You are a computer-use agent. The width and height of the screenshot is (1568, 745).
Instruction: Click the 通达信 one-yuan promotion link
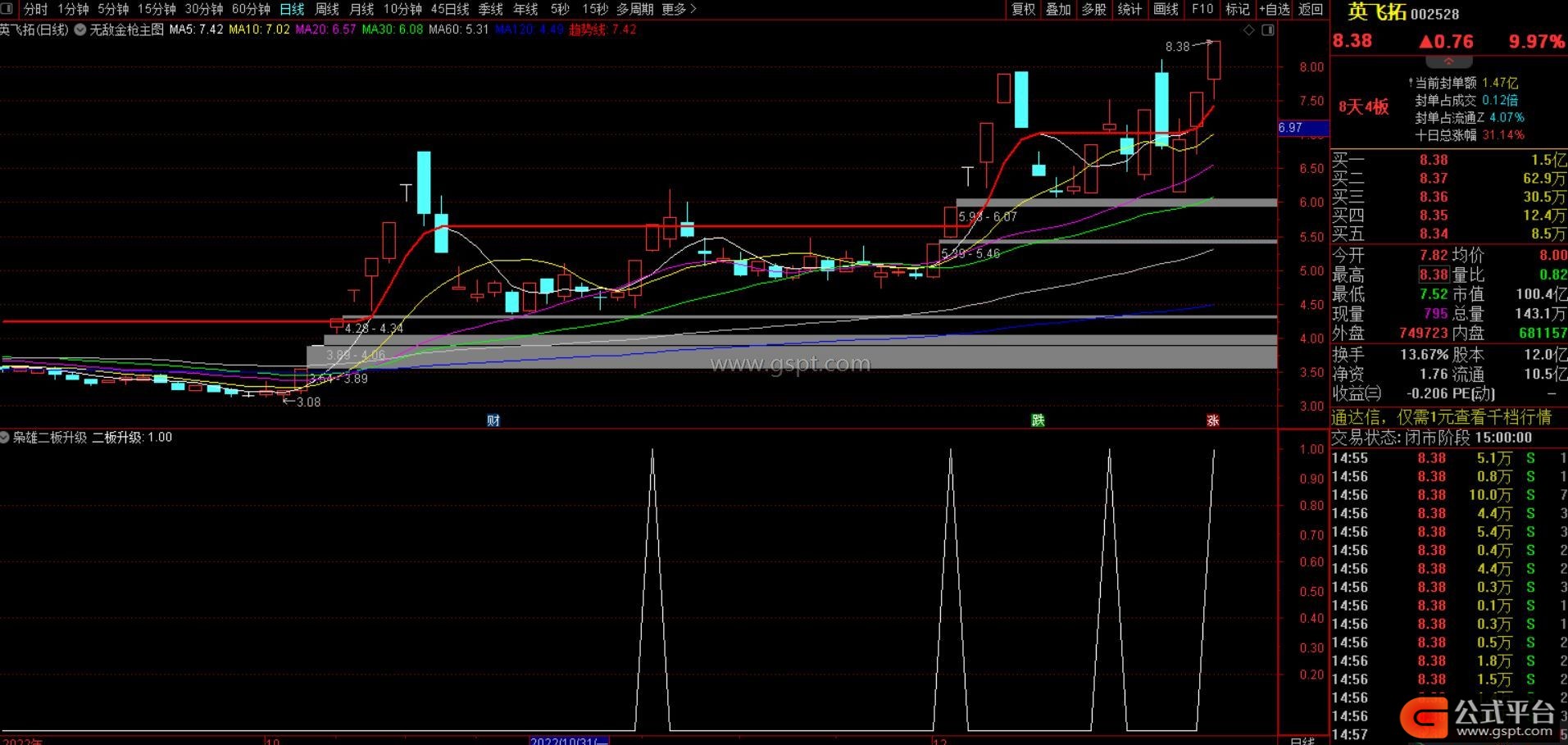(1441, 417)
